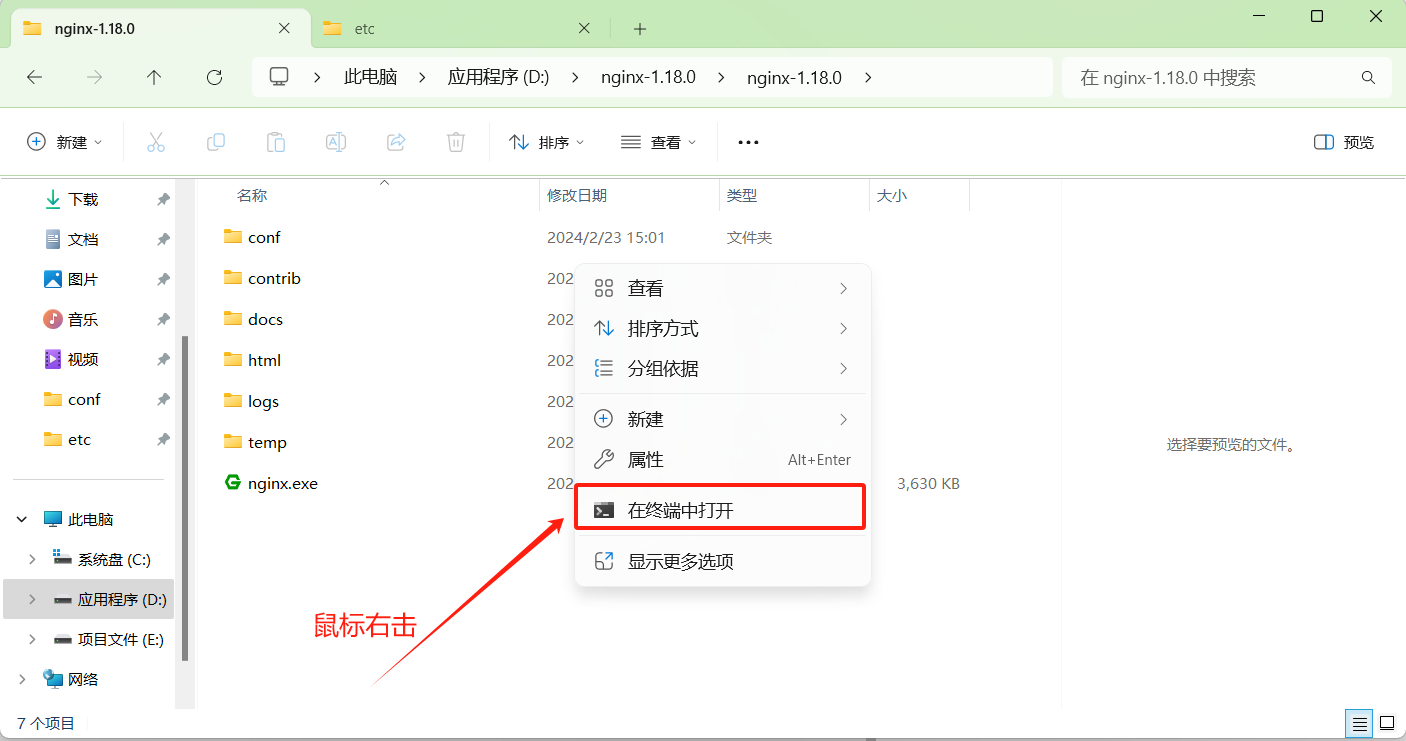Unpin 音乐 using its pin icon
Viewport: 1406px width, 741px height.
[163, 319]
